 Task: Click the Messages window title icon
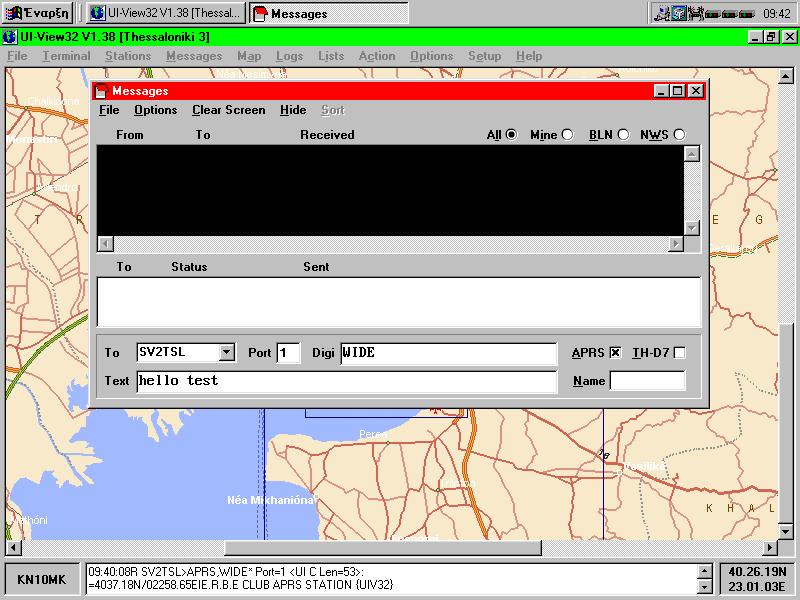pyautogui.click(x=102, y=91)
